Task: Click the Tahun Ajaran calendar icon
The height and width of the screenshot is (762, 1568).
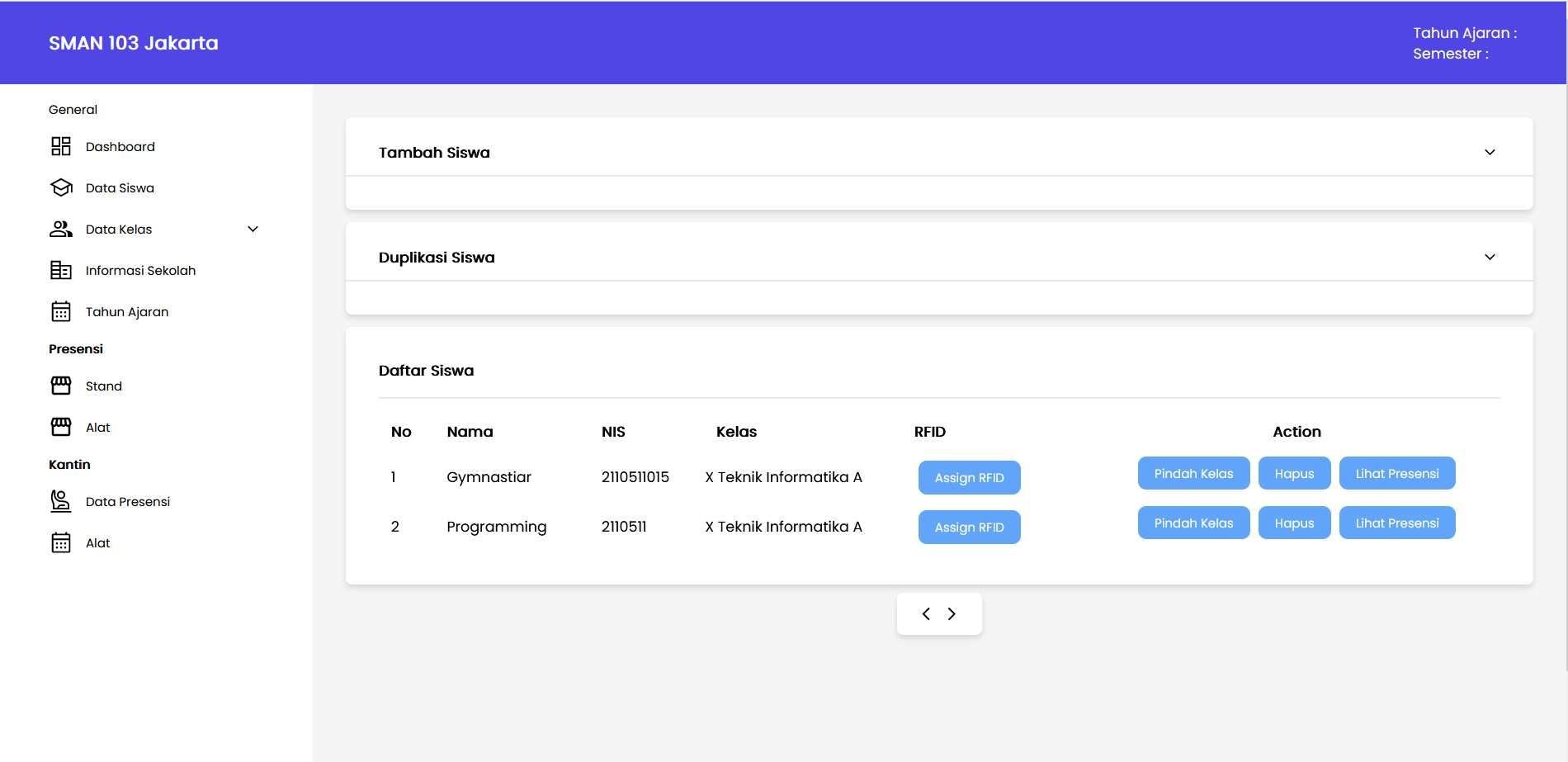Action: [61, 311]
